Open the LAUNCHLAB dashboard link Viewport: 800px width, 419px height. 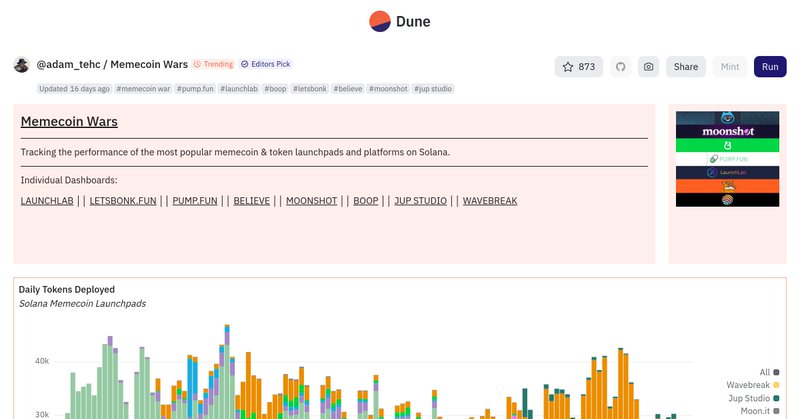coord(47,201)
